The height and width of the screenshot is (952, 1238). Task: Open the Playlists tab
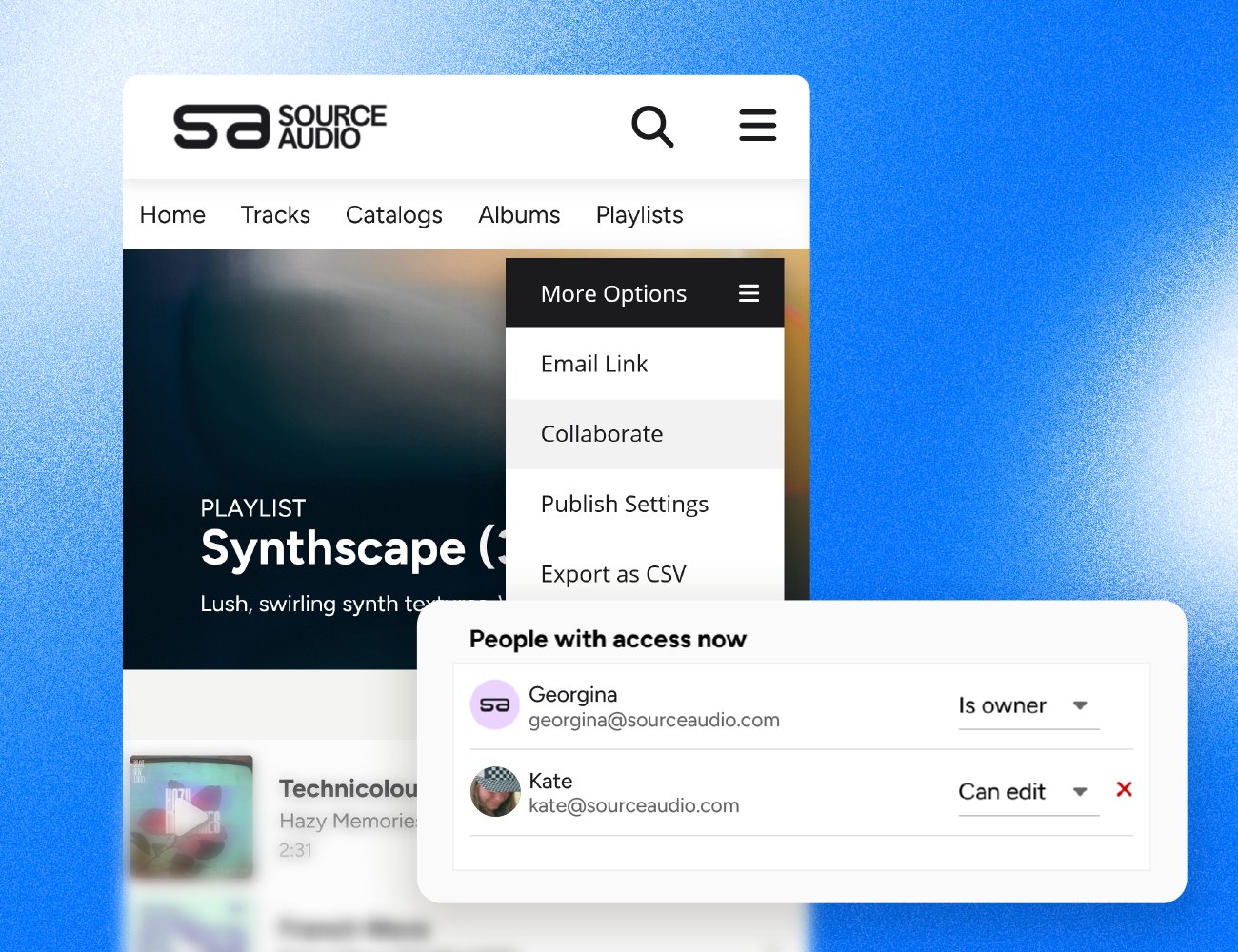[640, 215]
